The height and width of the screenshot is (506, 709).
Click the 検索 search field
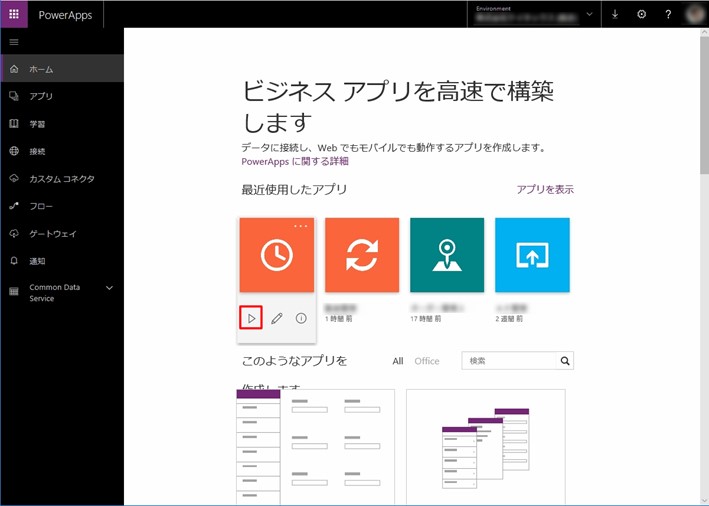tap(509, 361)
